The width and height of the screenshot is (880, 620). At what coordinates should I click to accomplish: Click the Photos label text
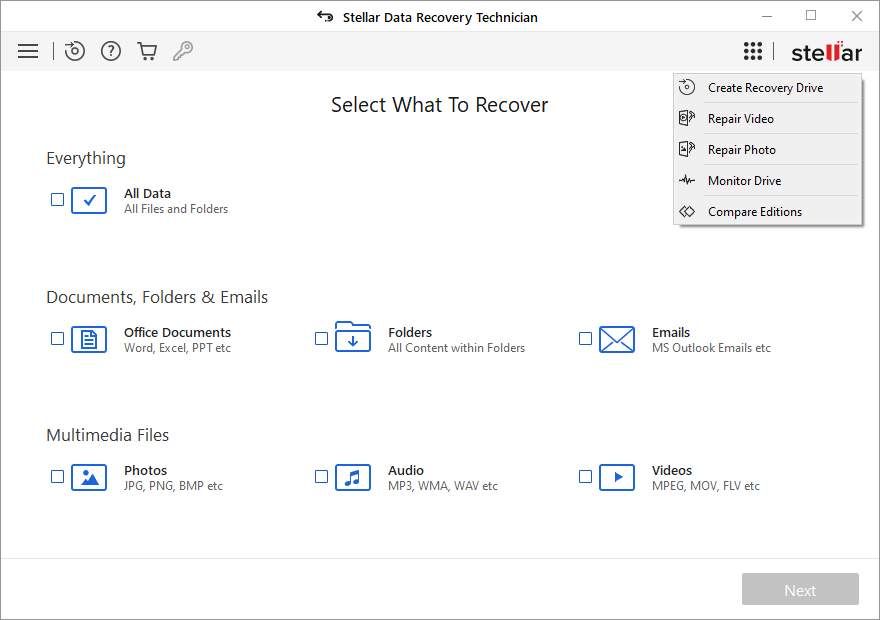145,471
